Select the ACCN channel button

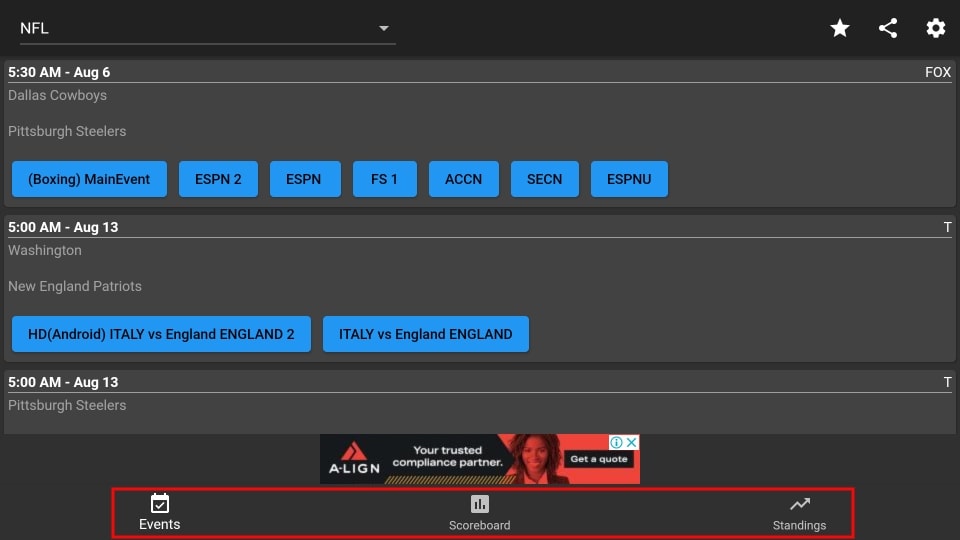[463, 179]
